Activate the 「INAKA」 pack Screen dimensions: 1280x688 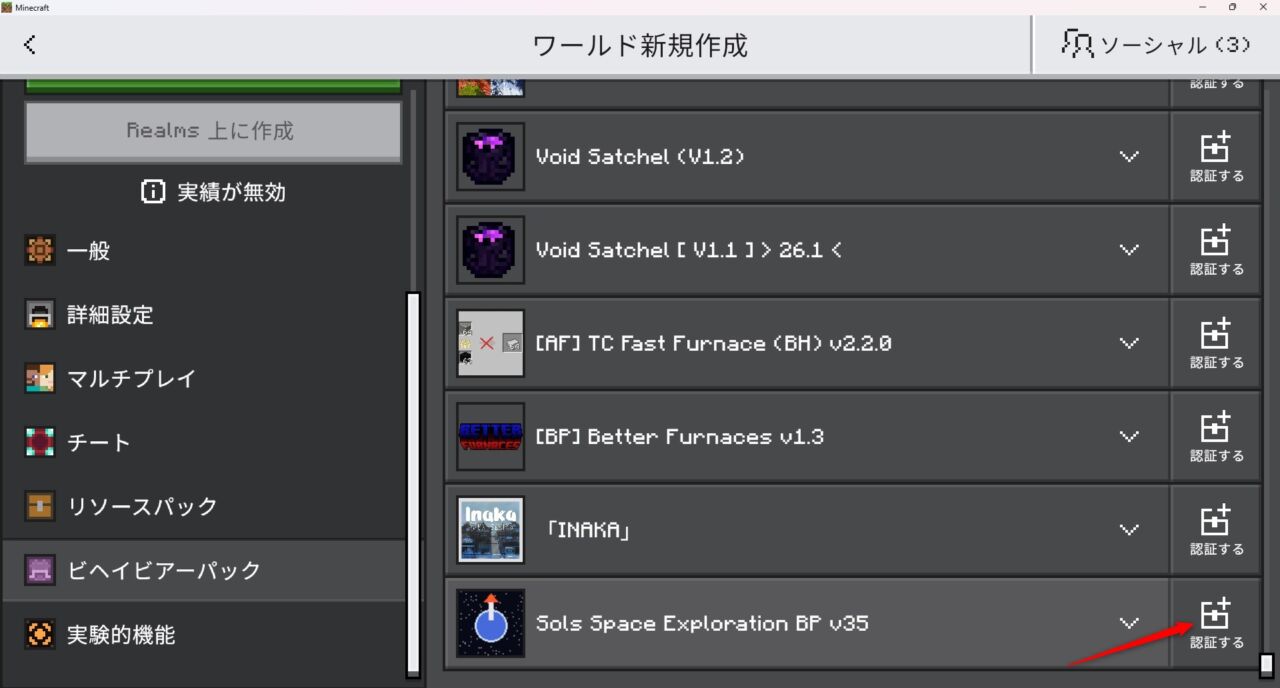click(x=1216, y=530)
